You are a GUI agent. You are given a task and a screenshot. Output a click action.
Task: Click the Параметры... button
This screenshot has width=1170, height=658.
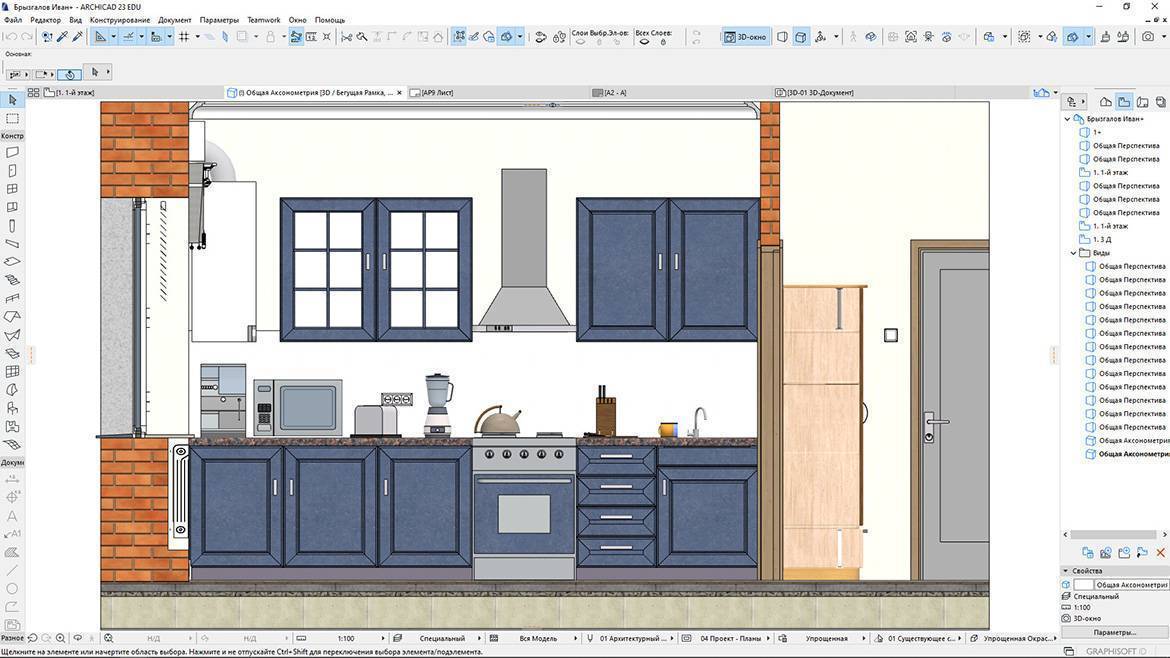pos(1114,632)
